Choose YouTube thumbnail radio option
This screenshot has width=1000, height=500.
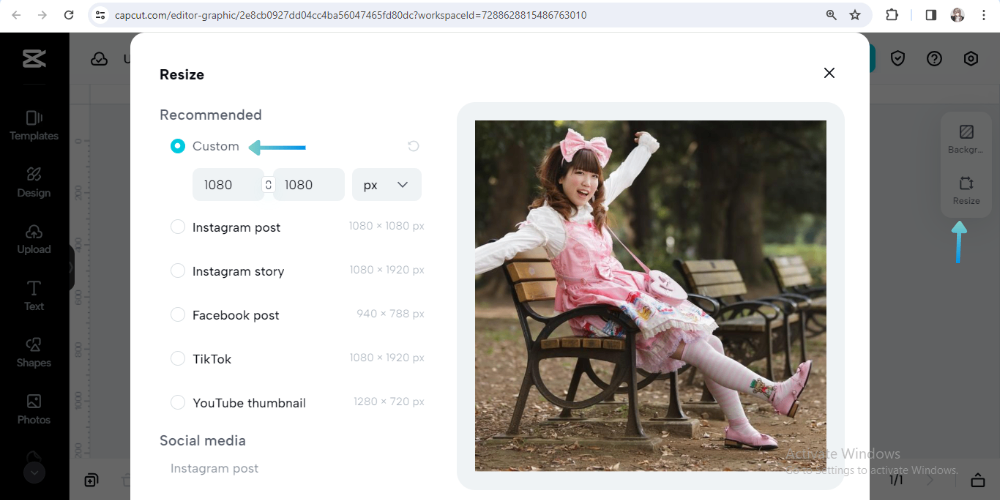(177, 402)
